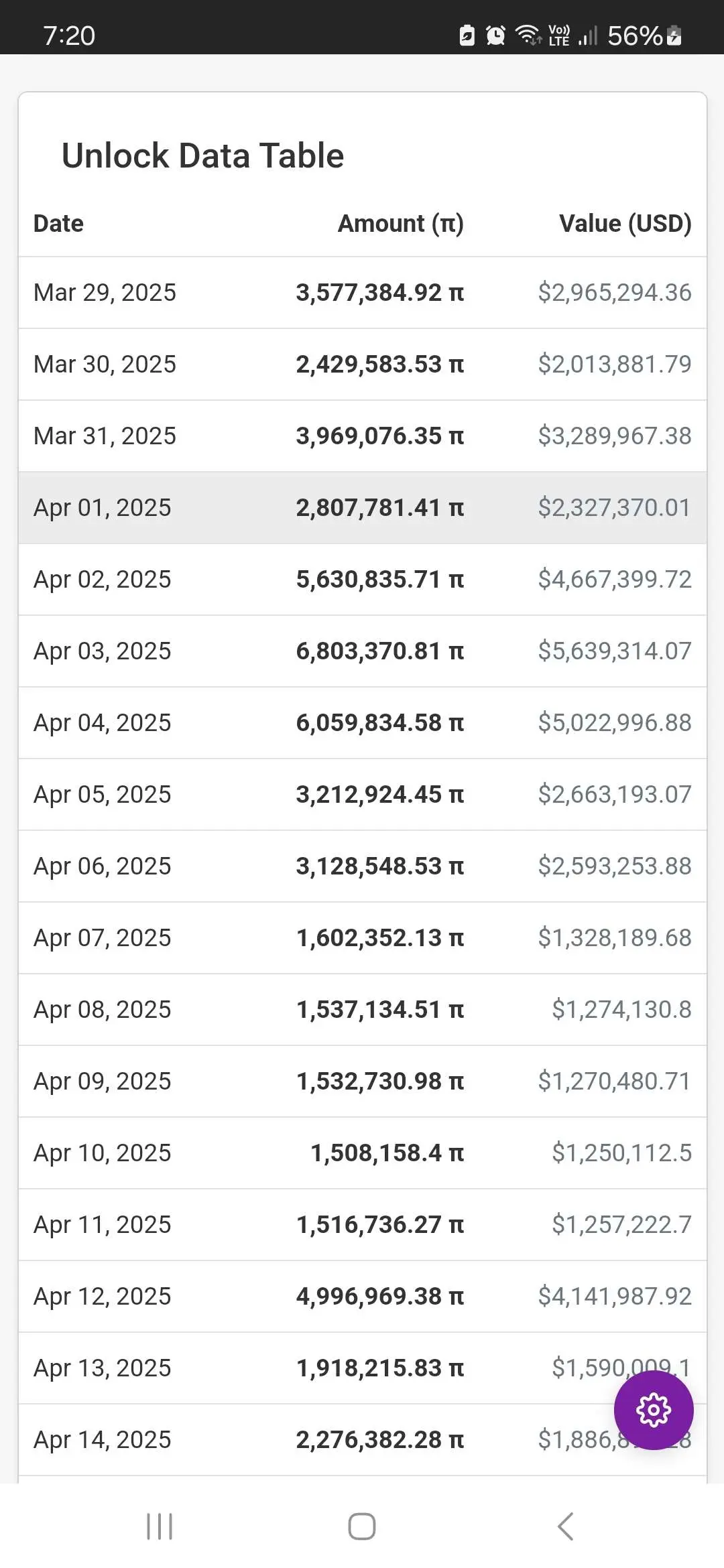
Task: Tap the Android home button
Action: point(362,1526)
